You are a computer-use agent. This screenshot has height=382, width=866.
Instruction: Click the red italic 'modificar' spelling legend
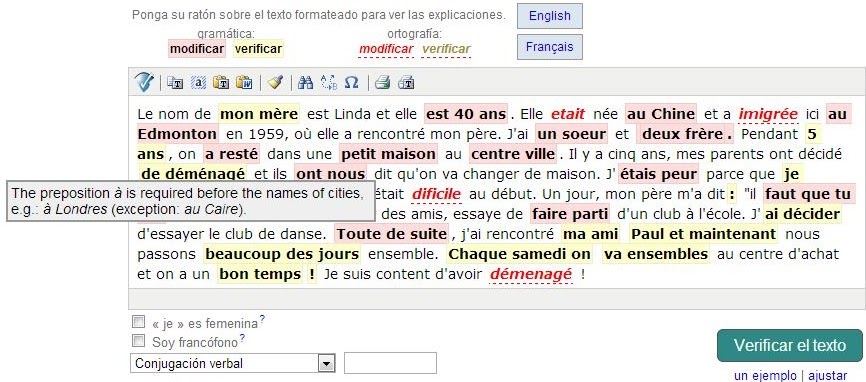coord(386,49)
